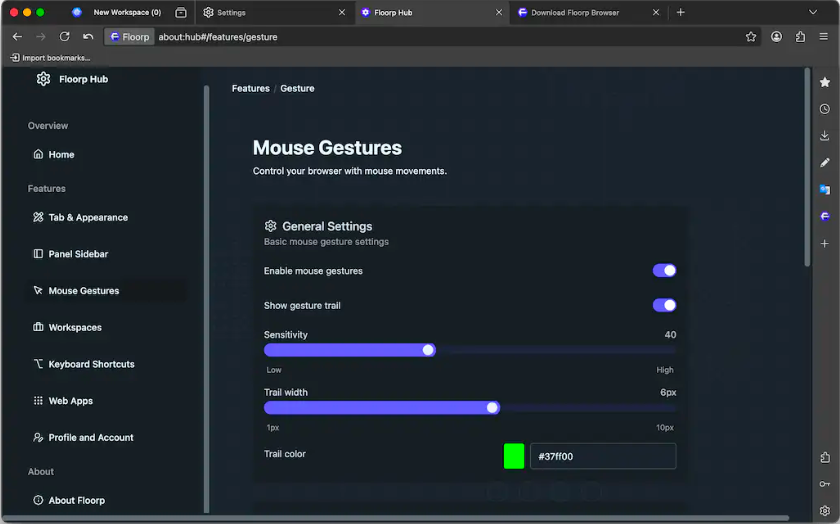The height and width of the screenshot is (524, 840).
Task: Open the Bookmarks panel star in sidebar
Action: point(824,82)
